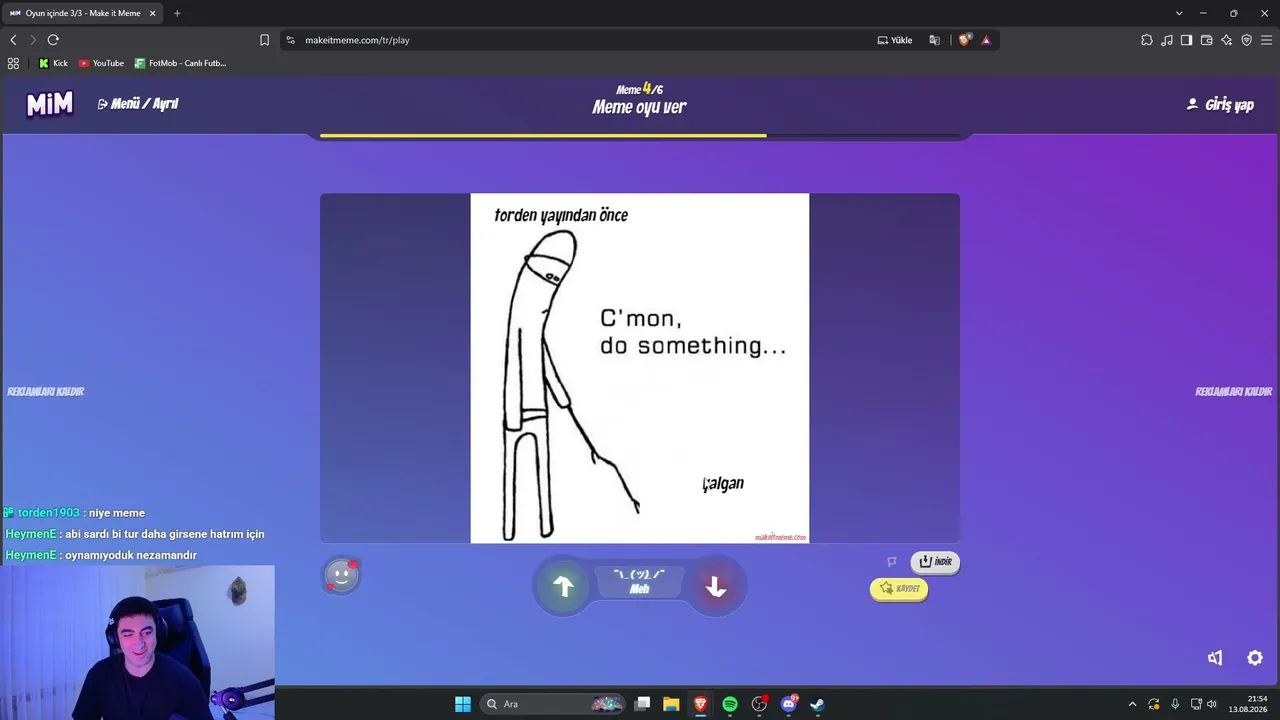Close the Make it Meme tab
Image resolution: width=1280 pixels, height=720 pixels.
(x=153, y=13)
